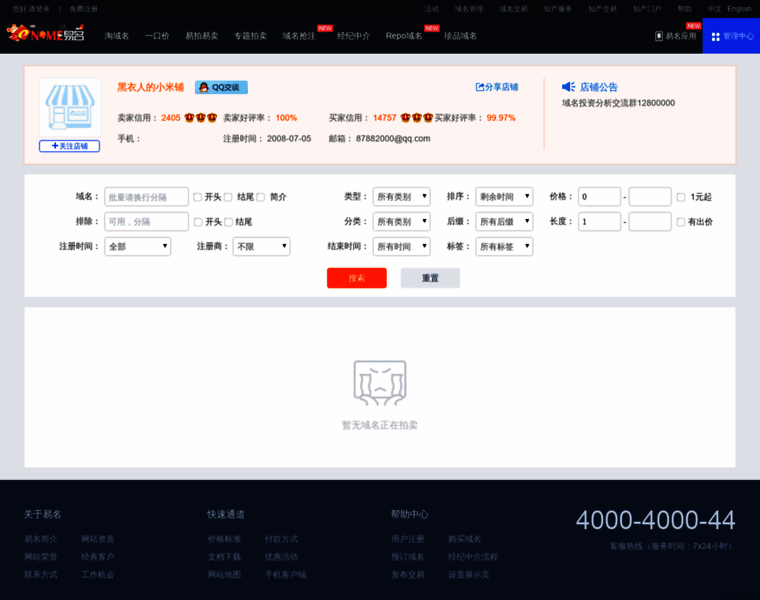
Task: Click the maximum 长度 field
Action: click(650, 221)
